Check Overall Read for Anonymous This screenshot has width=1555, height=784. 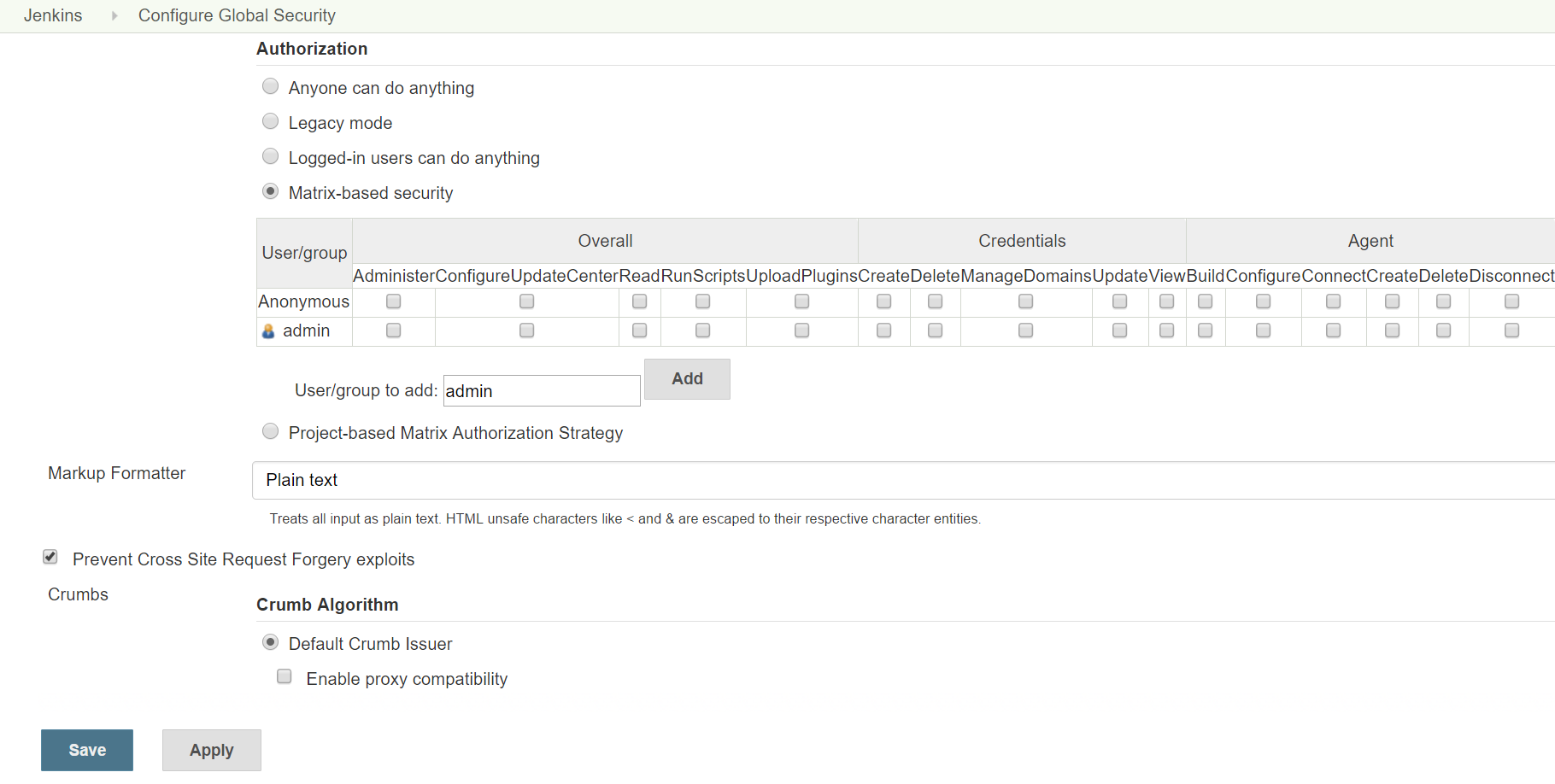pyautogui.click(x=640, y=301)
